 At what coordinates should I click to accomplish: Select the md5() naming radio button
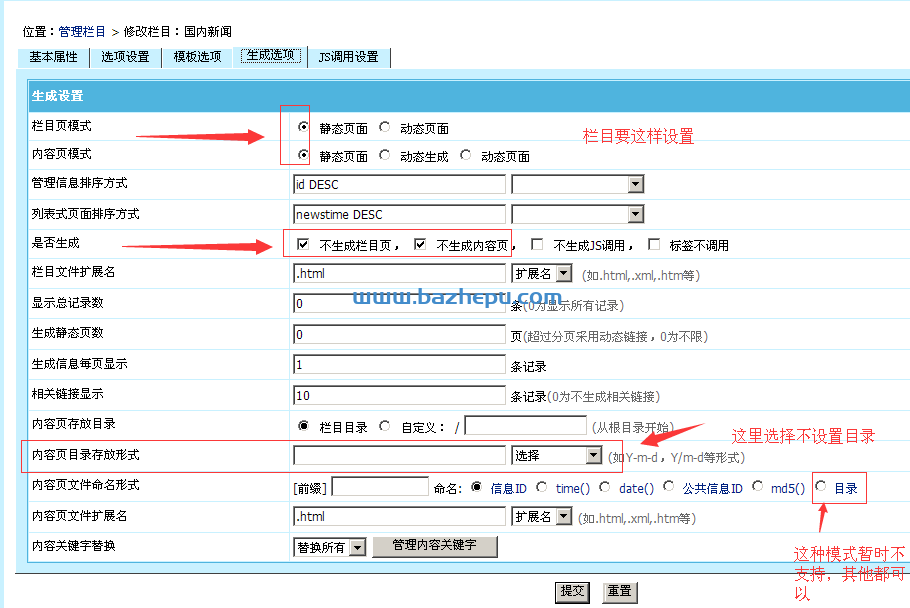(x=757, y=486)
